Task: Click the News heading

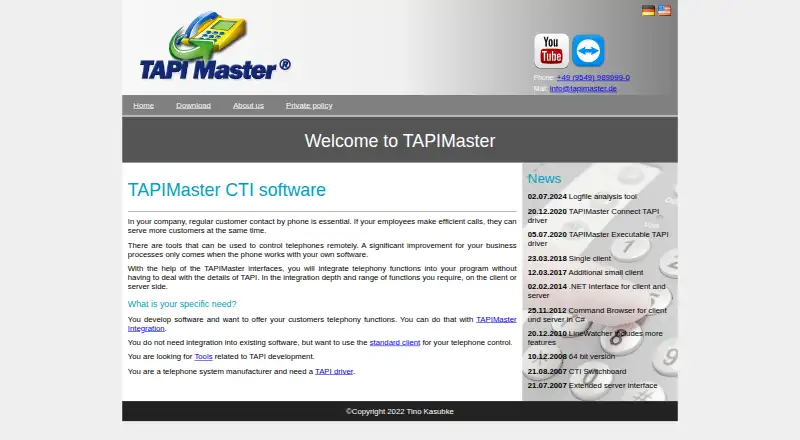Action: (544, 179)
